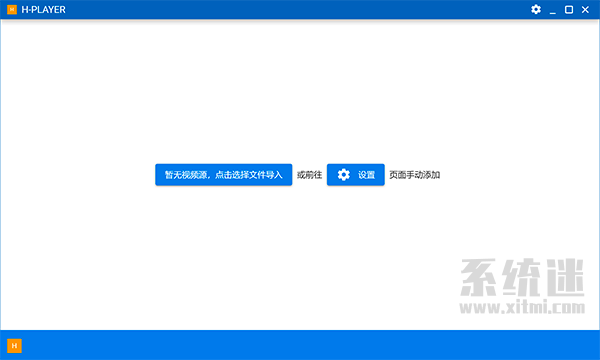Maximize the H-PLAYER window

coord(569,10)
